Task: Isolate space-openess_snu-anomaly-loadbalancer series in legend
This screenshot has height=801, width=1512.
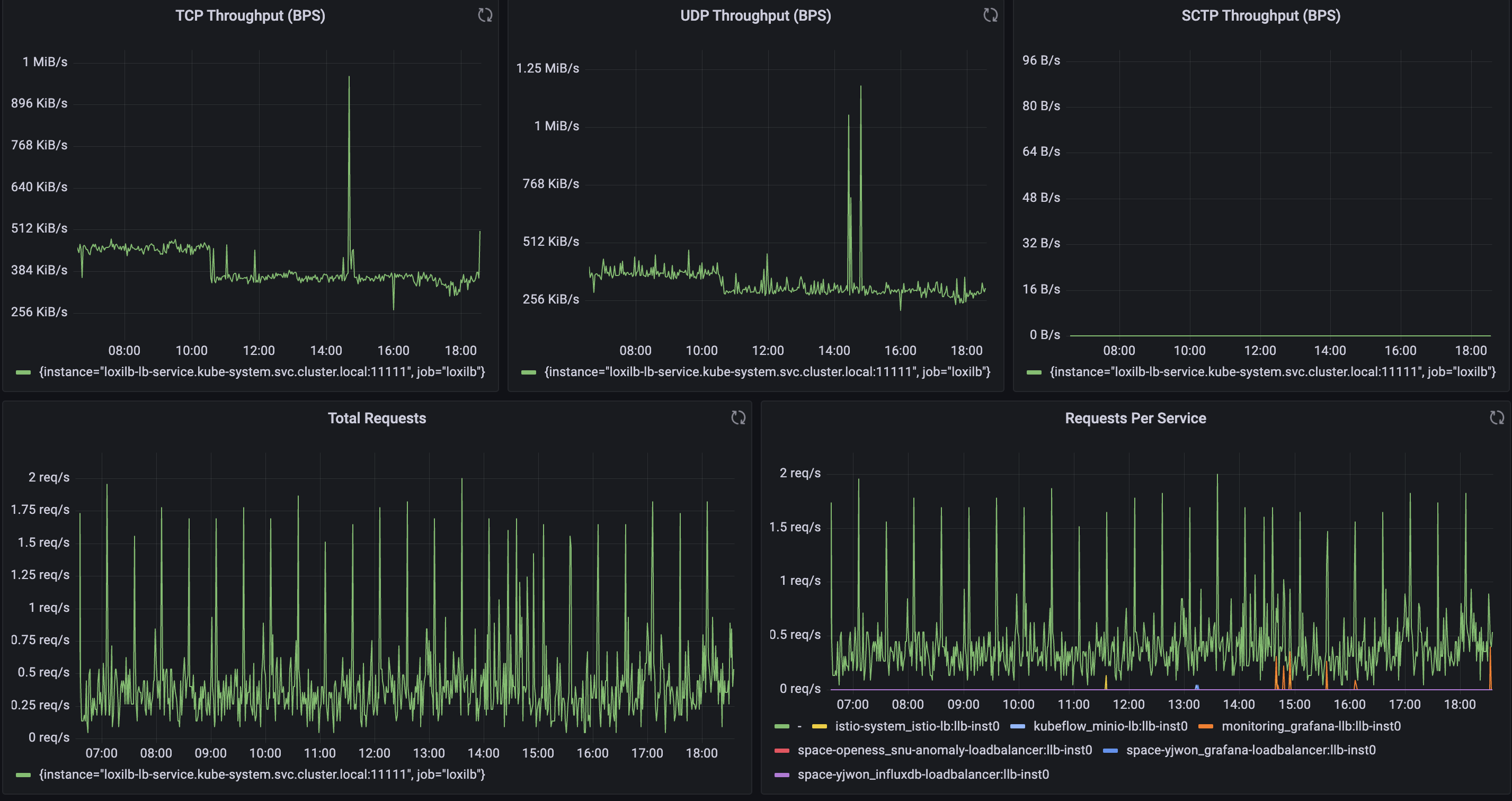Action: [x=945, y=751]
